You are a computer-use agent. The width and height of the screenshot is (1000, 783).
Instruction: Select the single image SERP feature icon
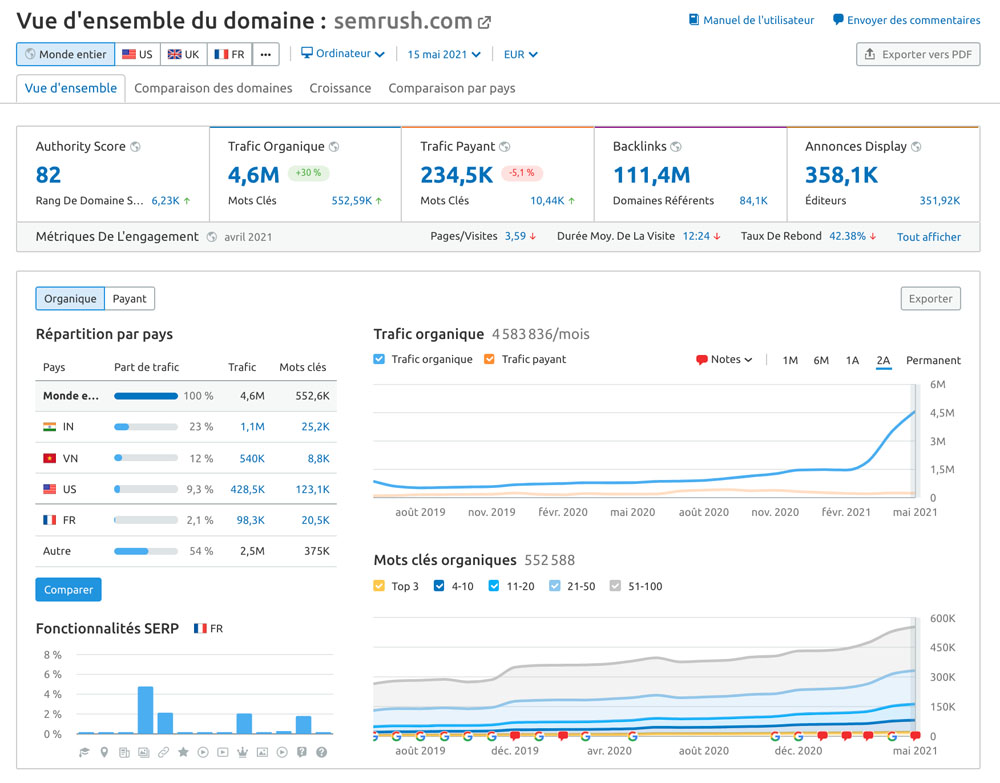coord(262,752)
